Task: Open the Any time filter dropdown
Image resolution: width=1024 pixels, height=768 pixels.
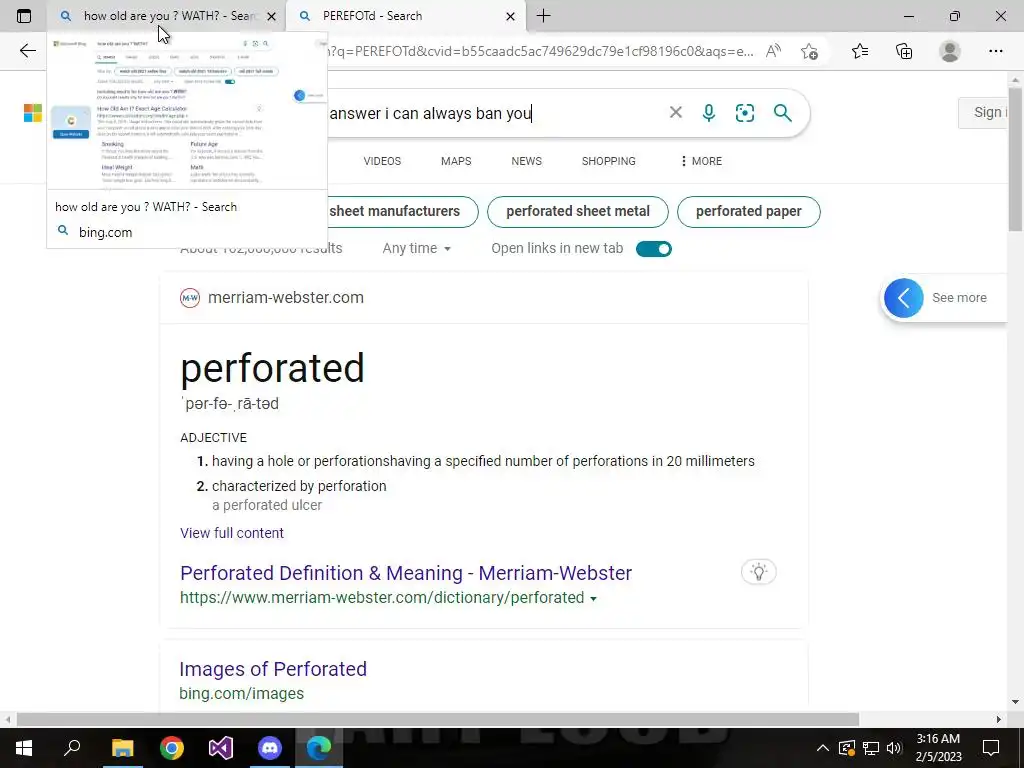Action: pos(417,248)
